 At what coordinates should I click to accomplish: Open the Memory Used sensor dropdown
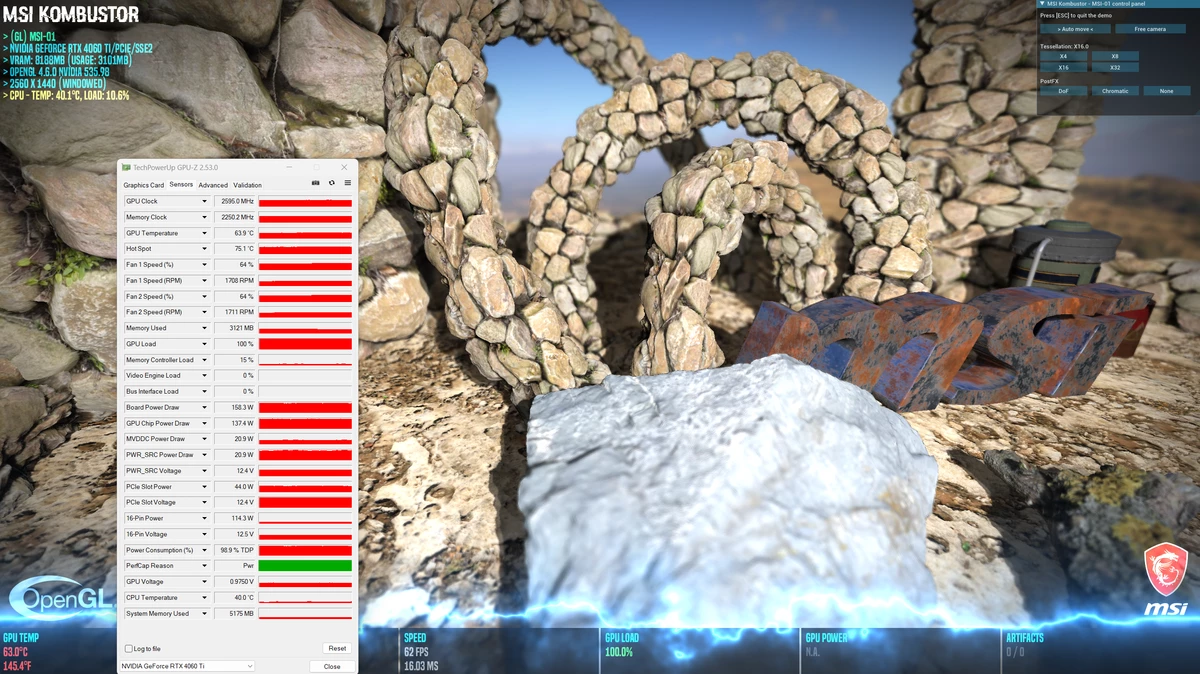[x=205, y=328]
